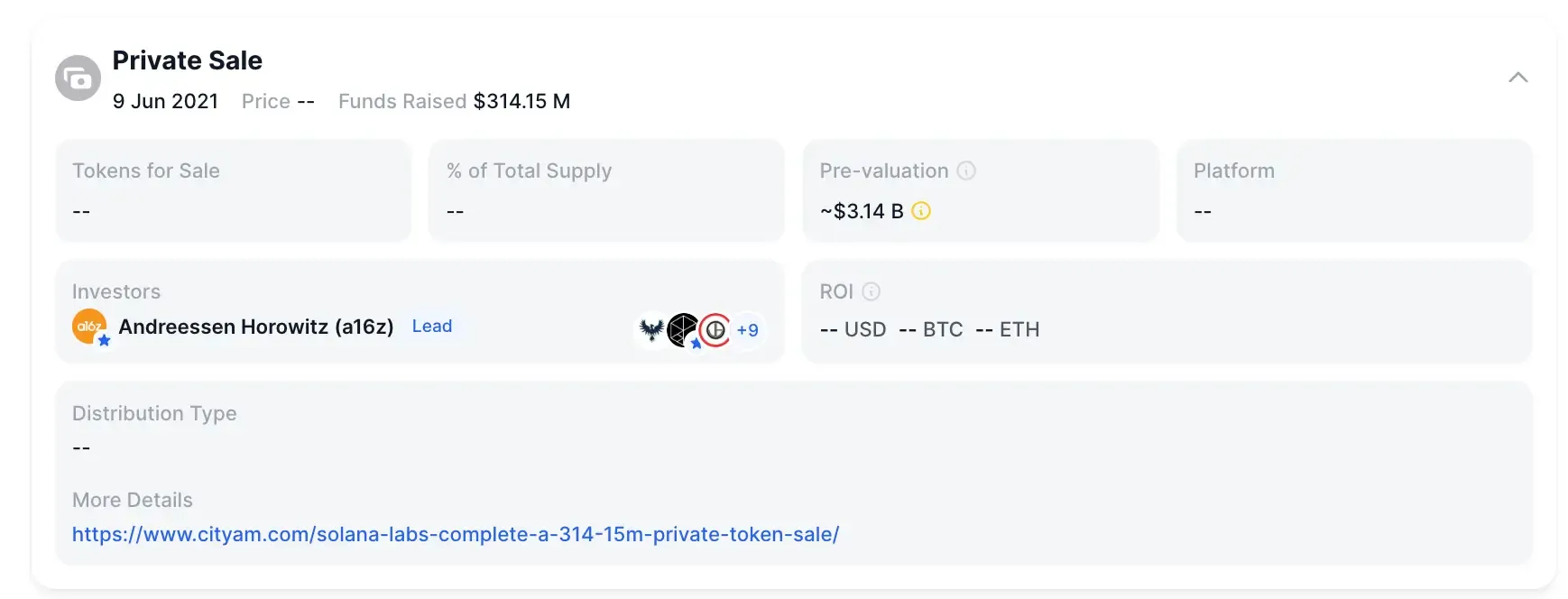Image resolution: width=1568 pixels, height=599 pixels.
Task: Click the orange a16z investor logo
Action: [89, 327]
